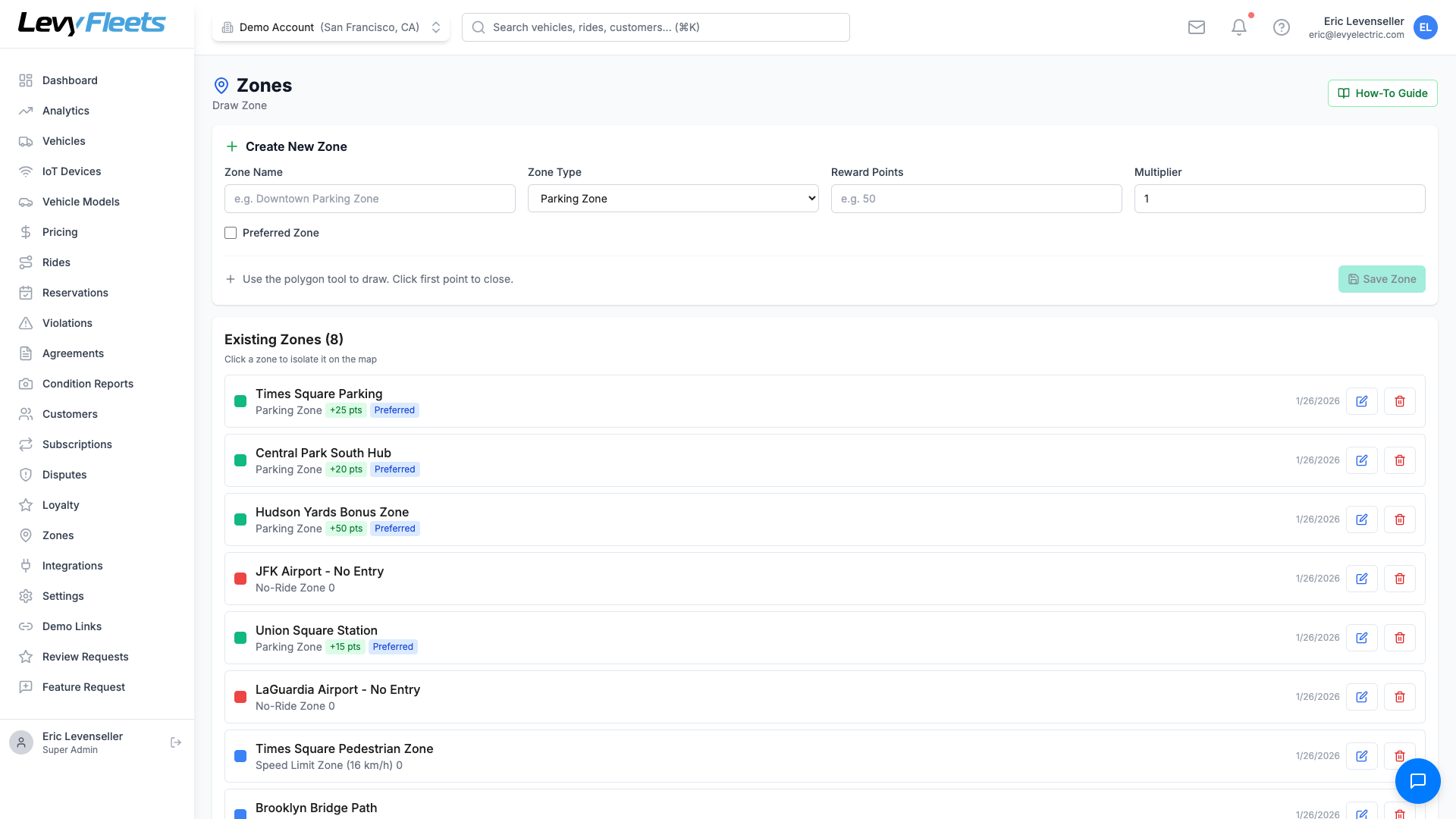The image size is (1456, 819).
Task: Open the Zone Type dropdown
Action: tap(673, 199)
